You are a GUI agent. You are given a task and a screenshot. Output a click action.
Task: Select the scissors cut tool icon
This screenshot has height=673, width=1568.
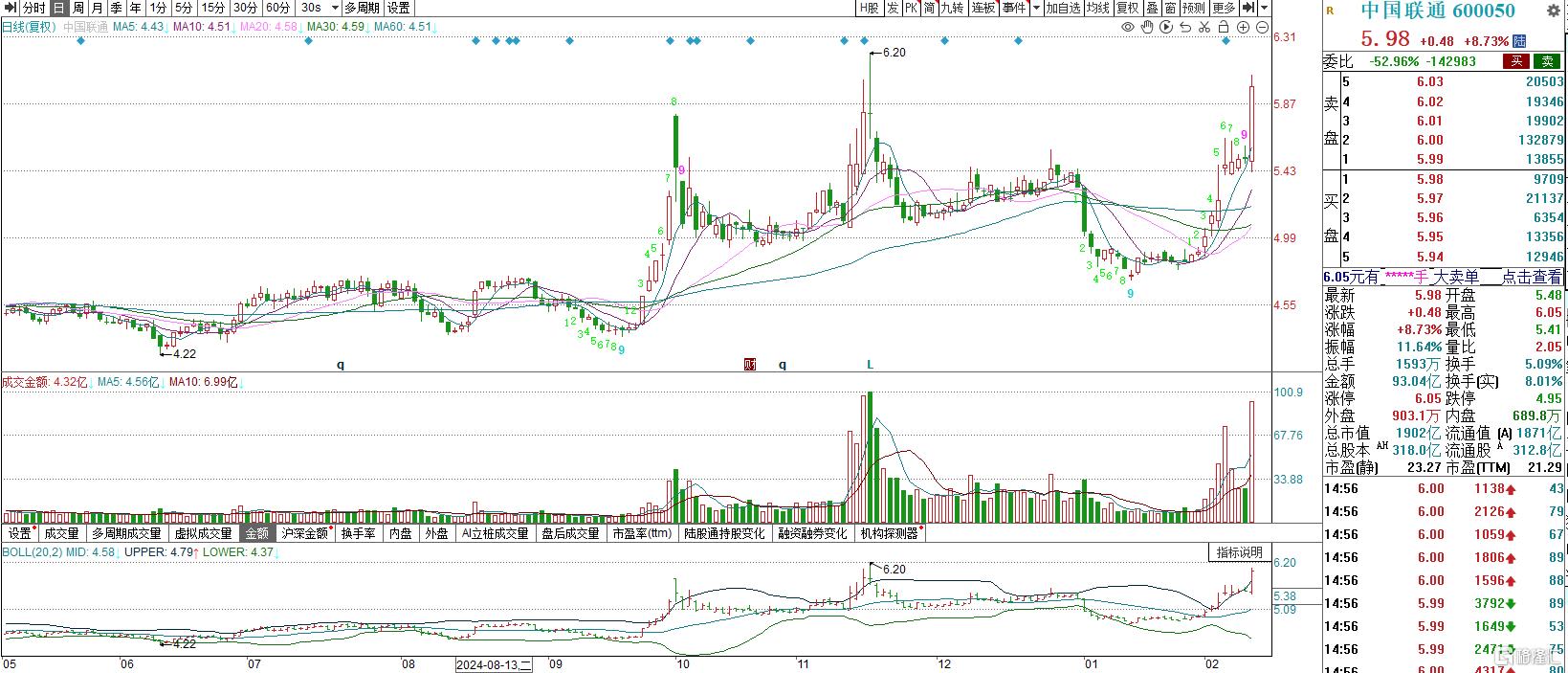coord(1205,27)
